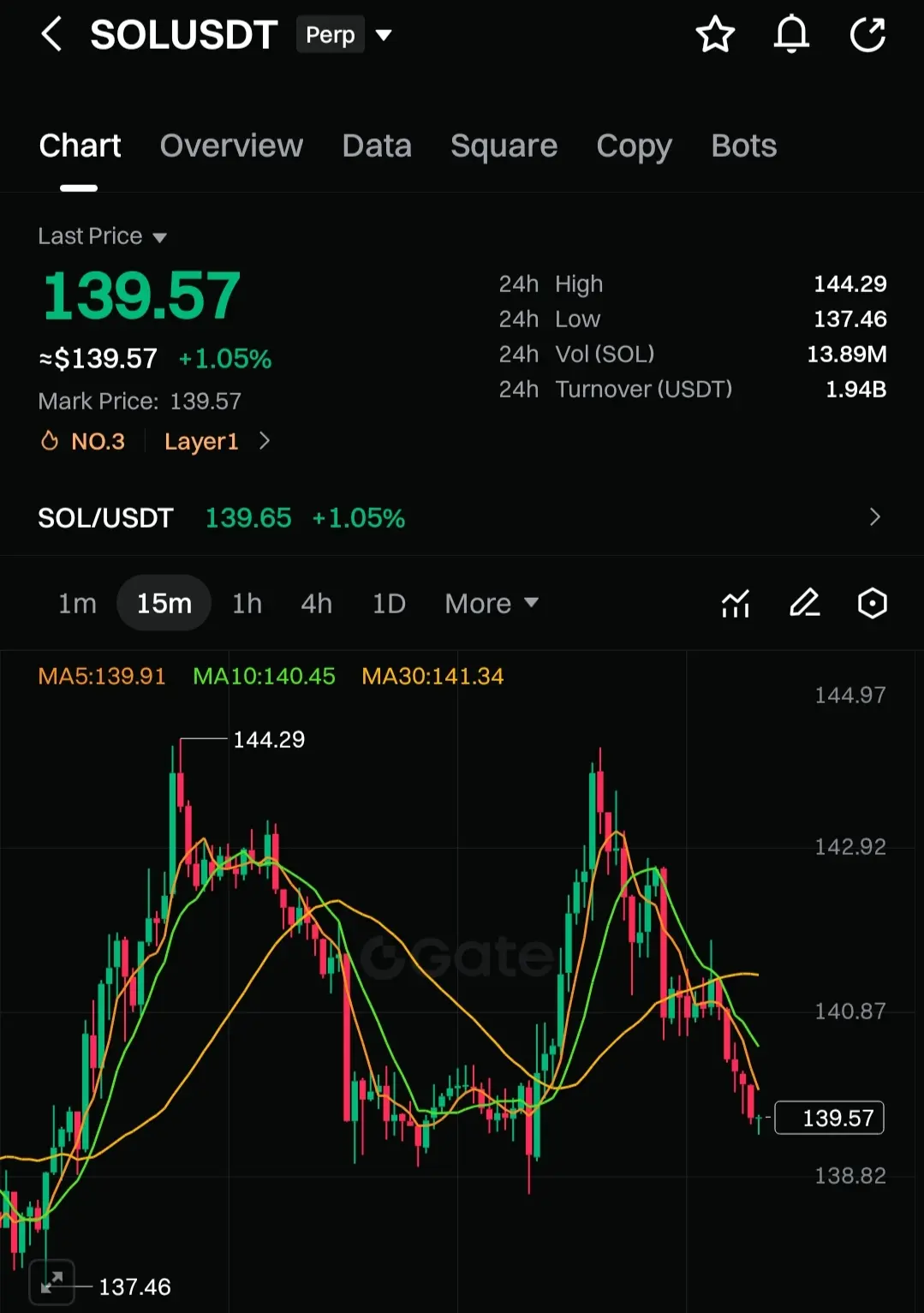Select the 1m timeframe
The height and width of the screenshot is (1313, 924).
(77, 604)
